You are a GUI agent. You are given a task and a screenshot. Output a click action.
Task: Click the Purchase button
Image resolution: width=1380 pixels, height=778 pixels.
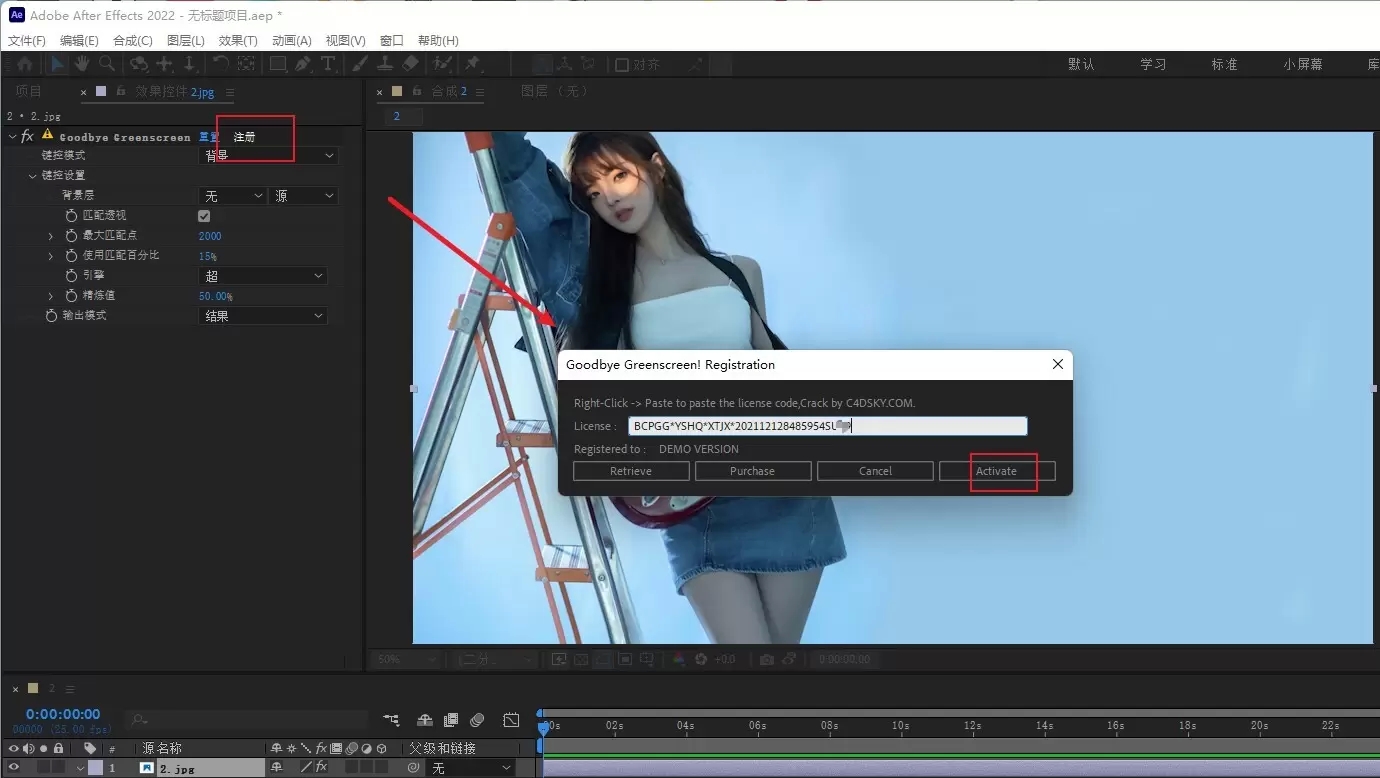[753, 470]
